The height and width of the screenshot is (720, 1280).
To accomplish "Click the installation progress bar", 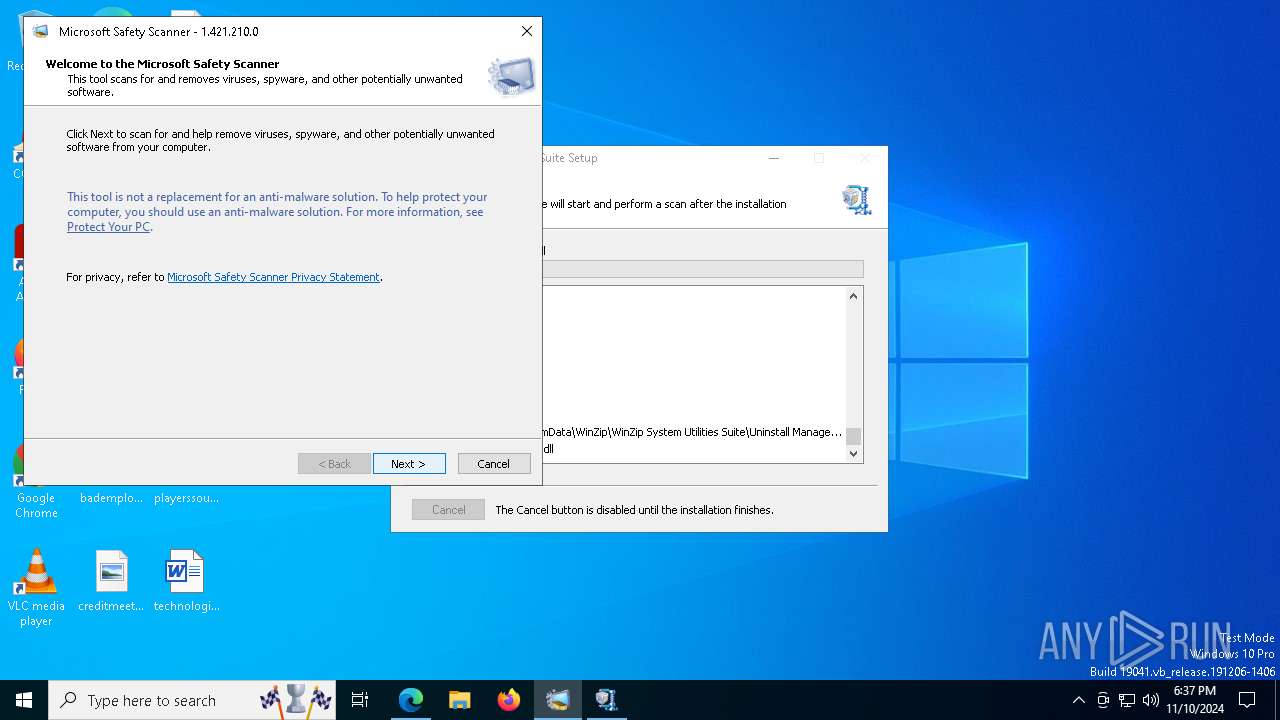I will 703,269.
